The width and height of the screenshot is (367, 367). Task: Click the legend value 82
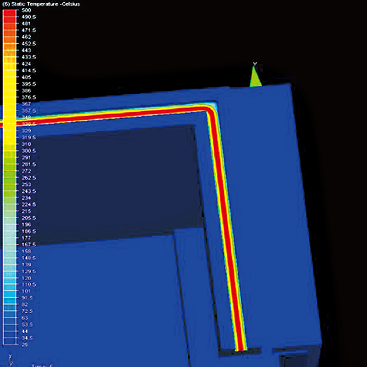coord(25,305)
